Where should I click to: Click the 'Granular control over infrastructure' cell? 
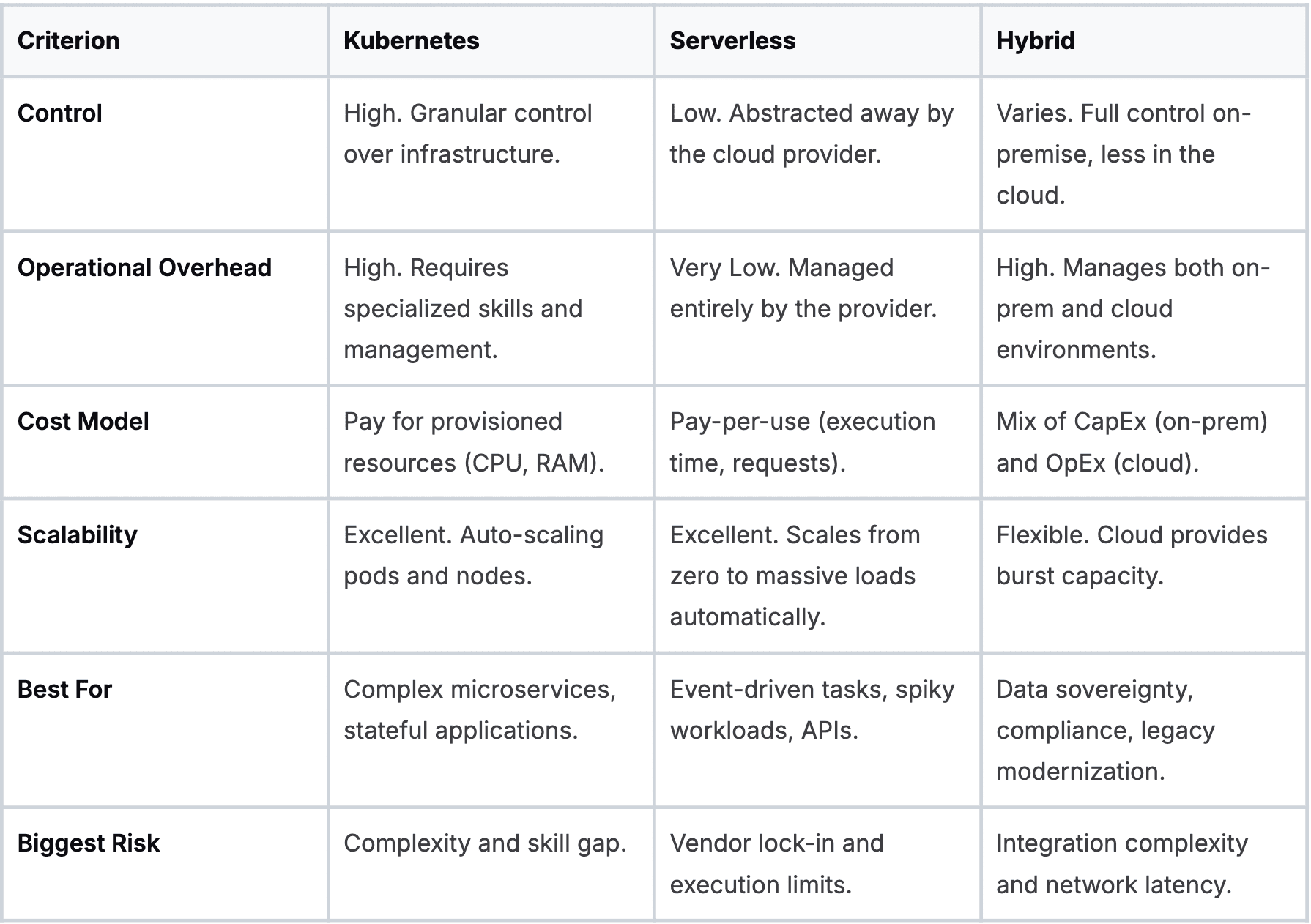click(x=467, y=134)
